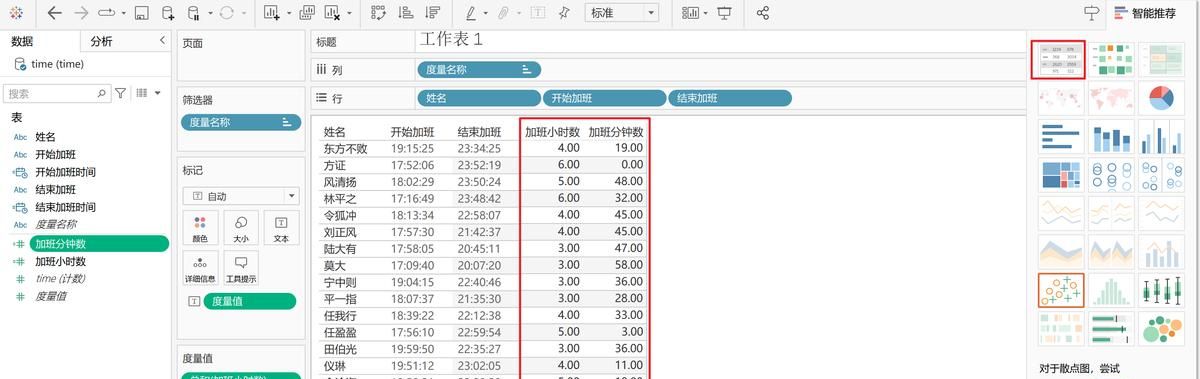Click the 加班小时数 column header

(553, 131)
